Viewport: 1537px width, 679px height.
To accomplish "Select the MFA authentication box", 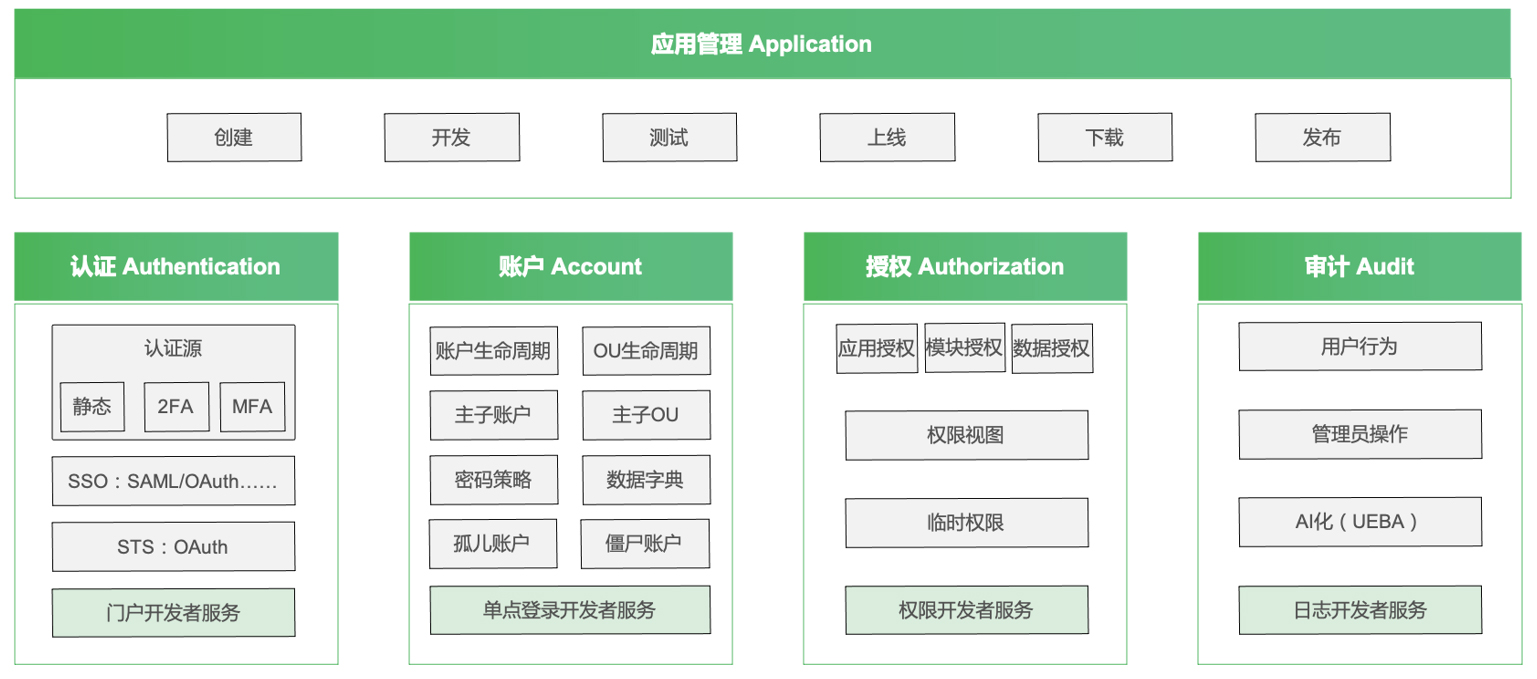I will [x=252, y=407].
